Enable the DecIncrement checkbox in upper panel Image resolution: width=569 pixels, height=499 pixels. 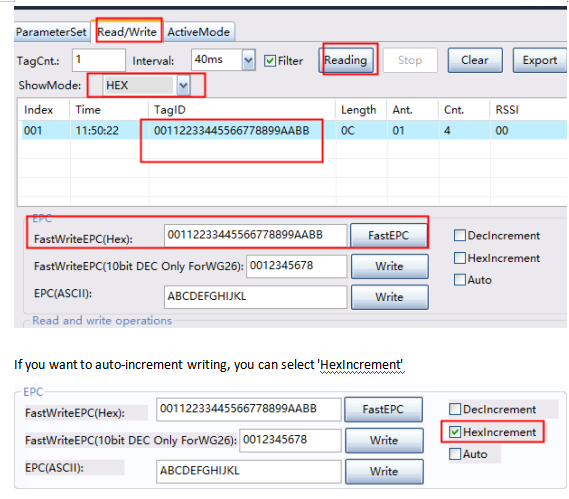click(459, 235)
